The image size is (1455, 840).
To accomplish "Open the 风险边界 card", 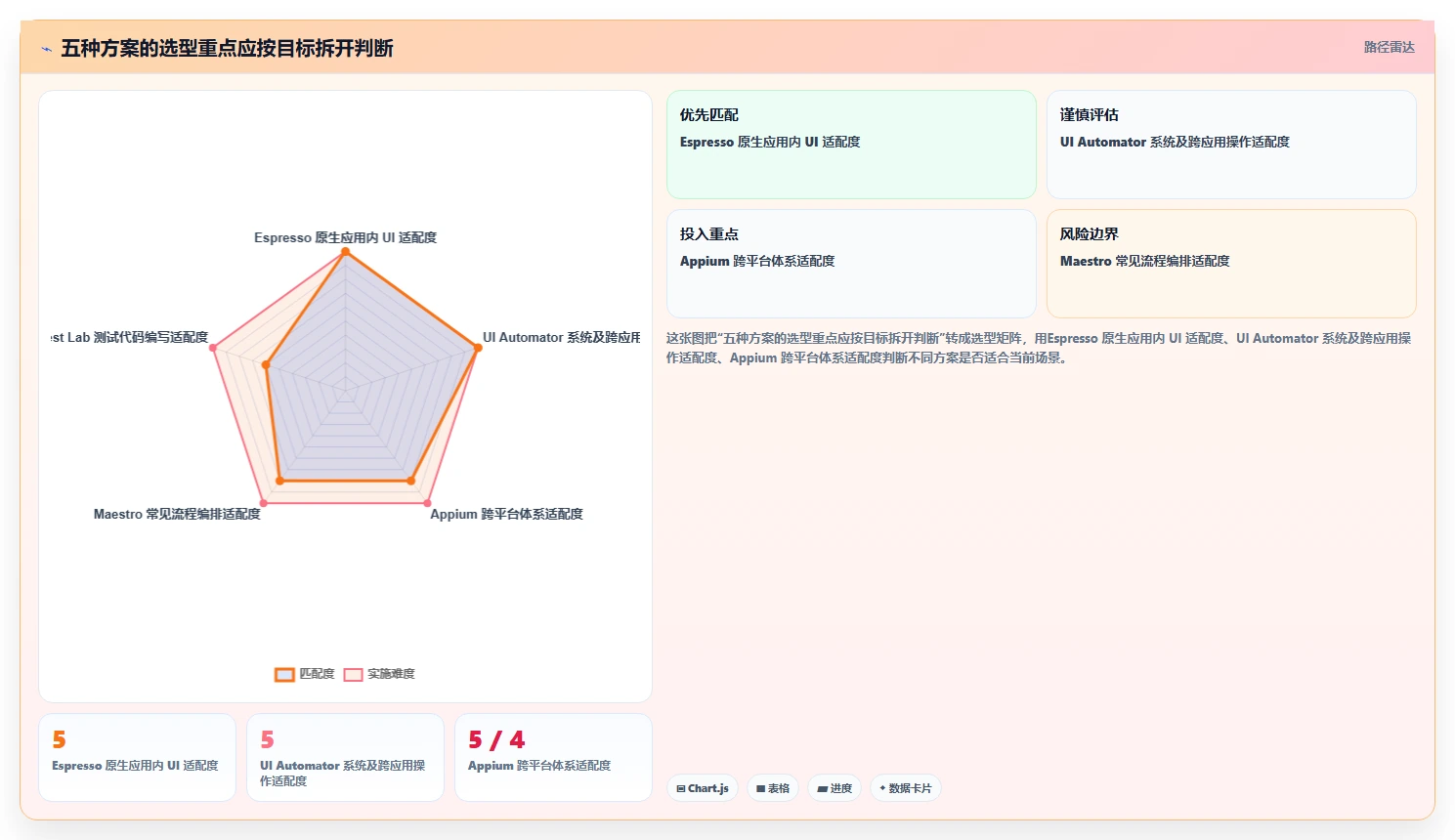I will click(1231, 264).
